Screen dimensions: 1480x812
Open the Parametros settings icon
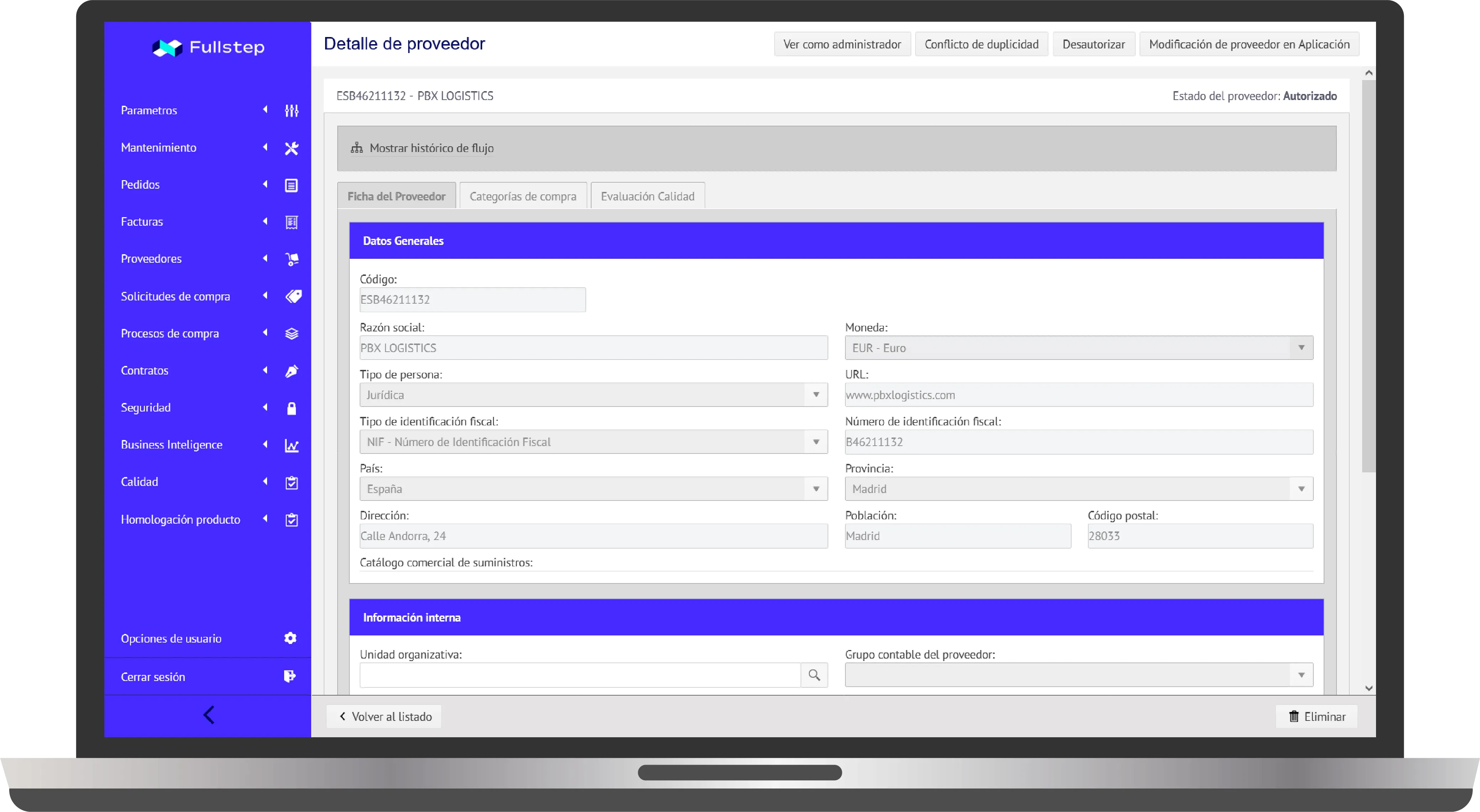(x=292, y=111)
